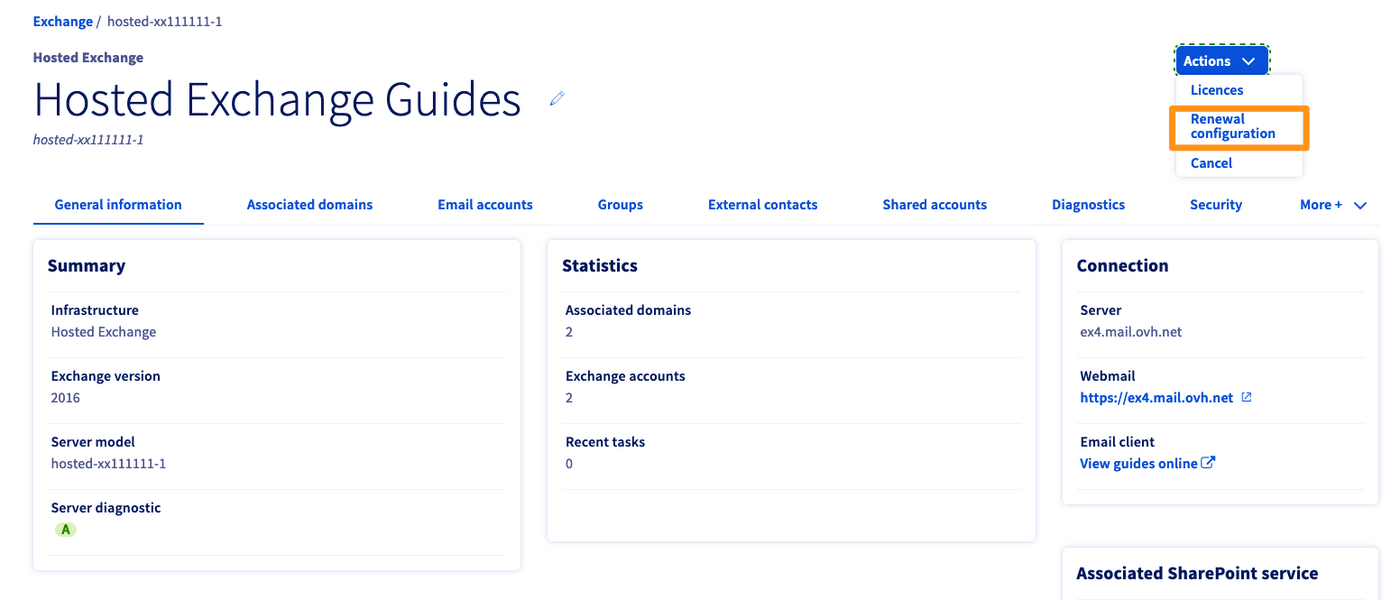Open the Security tab

[x=1216, y=204]
